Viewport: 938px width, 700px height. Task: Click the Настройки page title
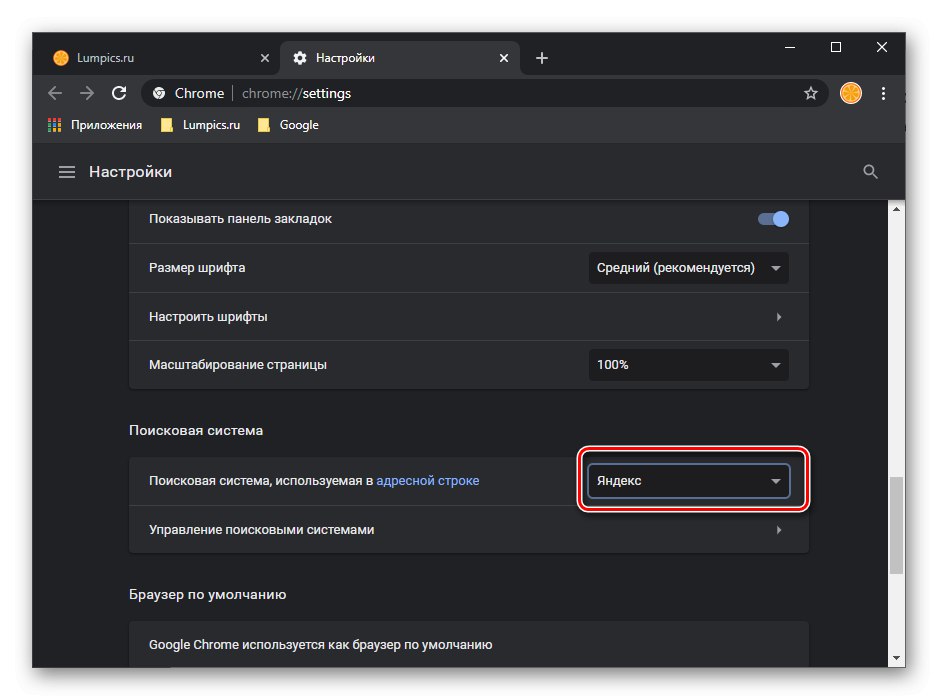pos(130,172)
